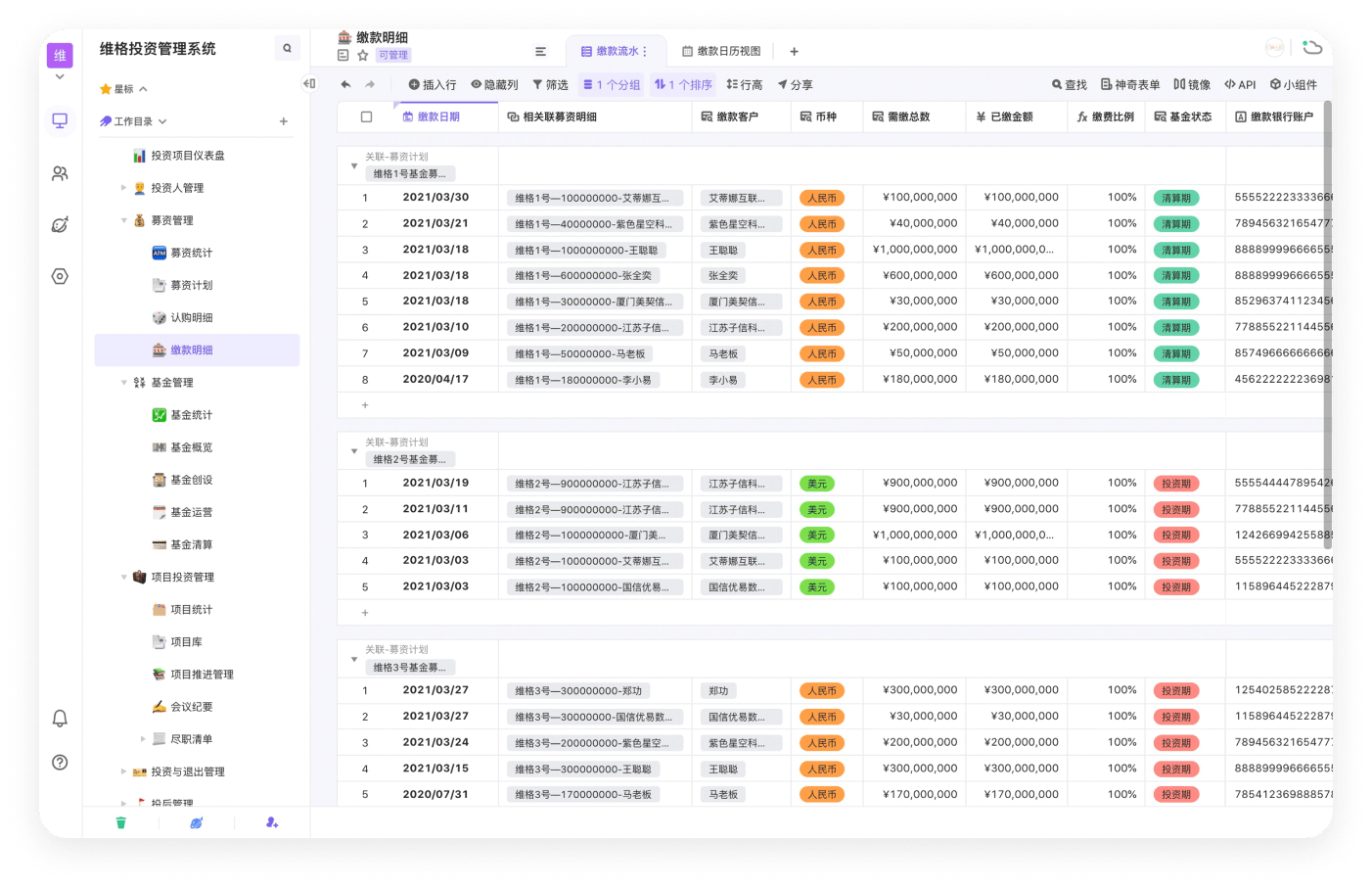Click the undo arrow in the toolbar
Screen dimensions: 1372x887
coord(345,84)
